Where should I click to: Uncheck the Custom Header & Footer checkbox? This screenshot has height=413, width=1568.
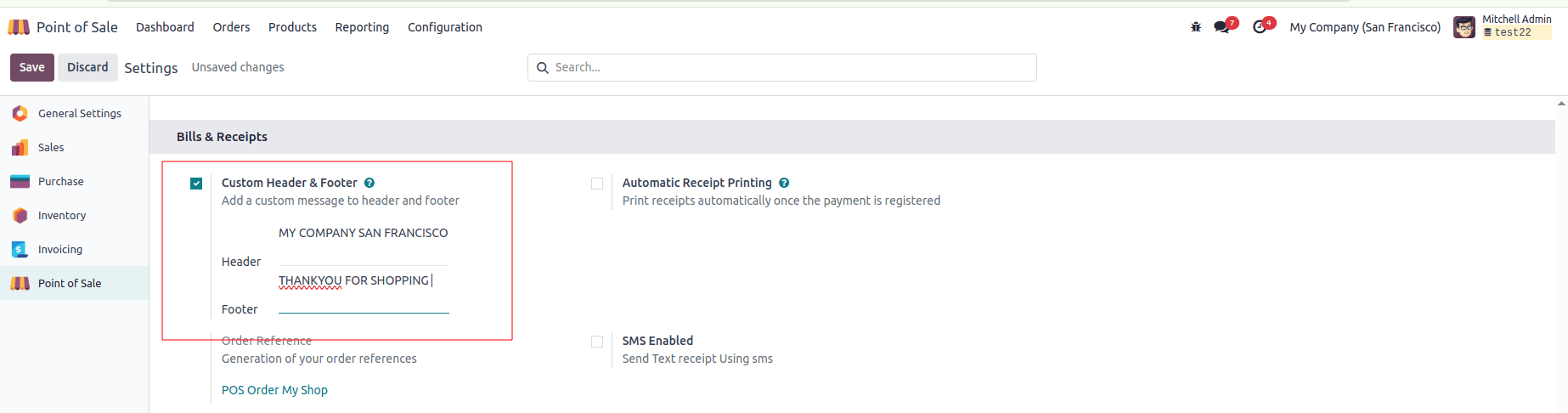point(196,184)
